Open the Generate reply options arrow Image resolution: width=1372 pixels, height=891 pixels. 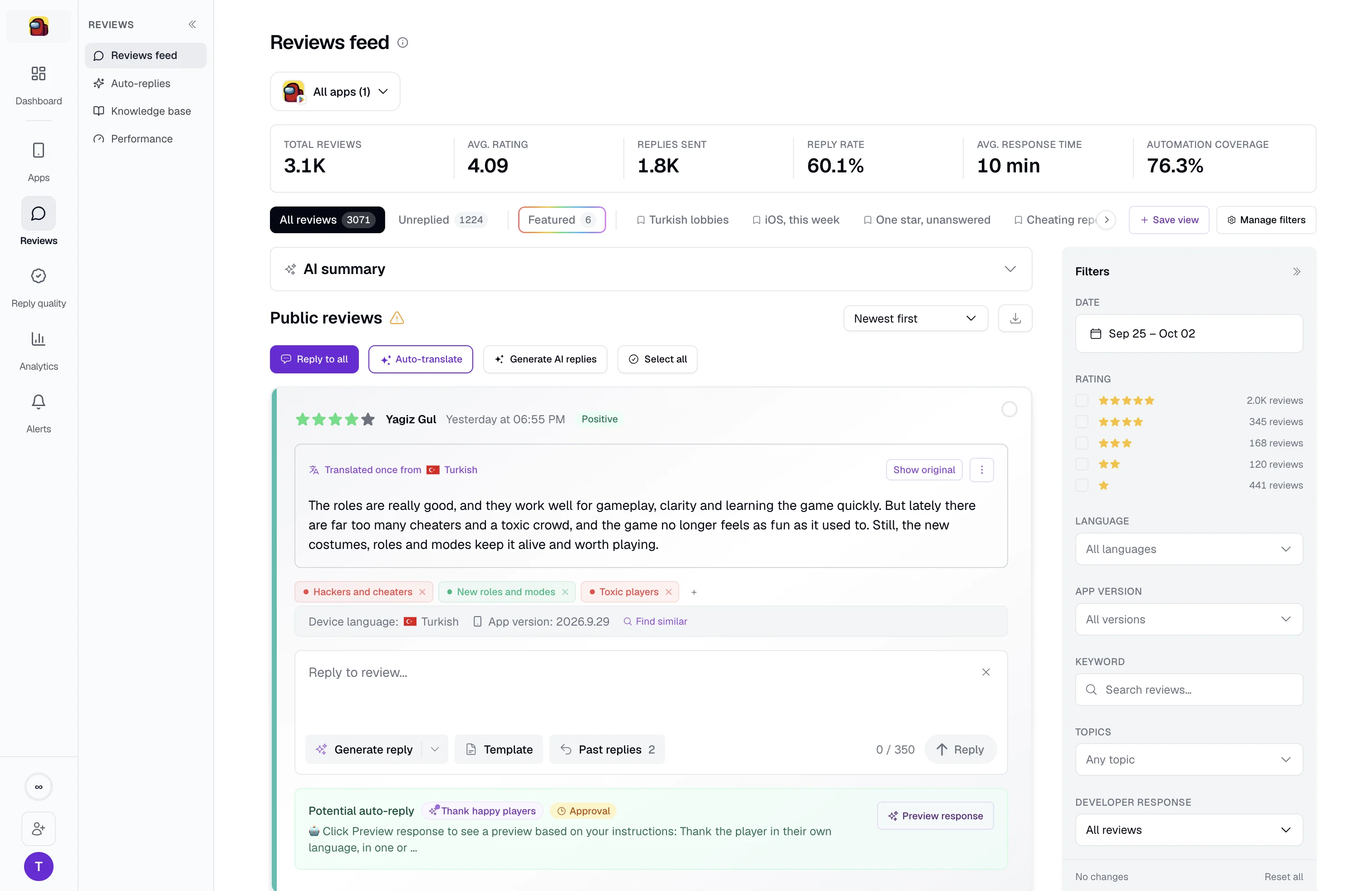(435, 749)
